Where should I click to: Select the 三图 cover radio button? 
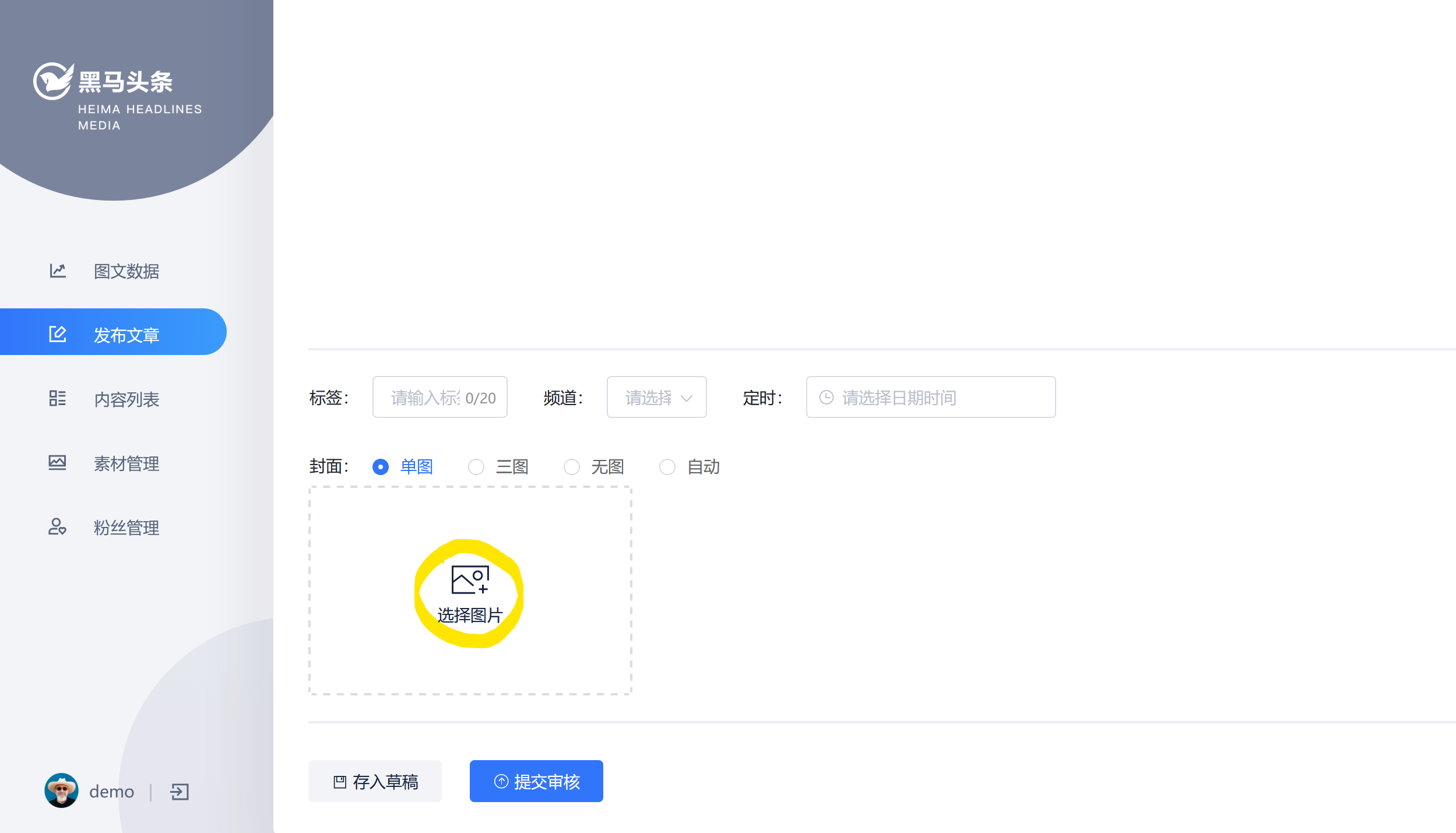click(x=476, y=467)
